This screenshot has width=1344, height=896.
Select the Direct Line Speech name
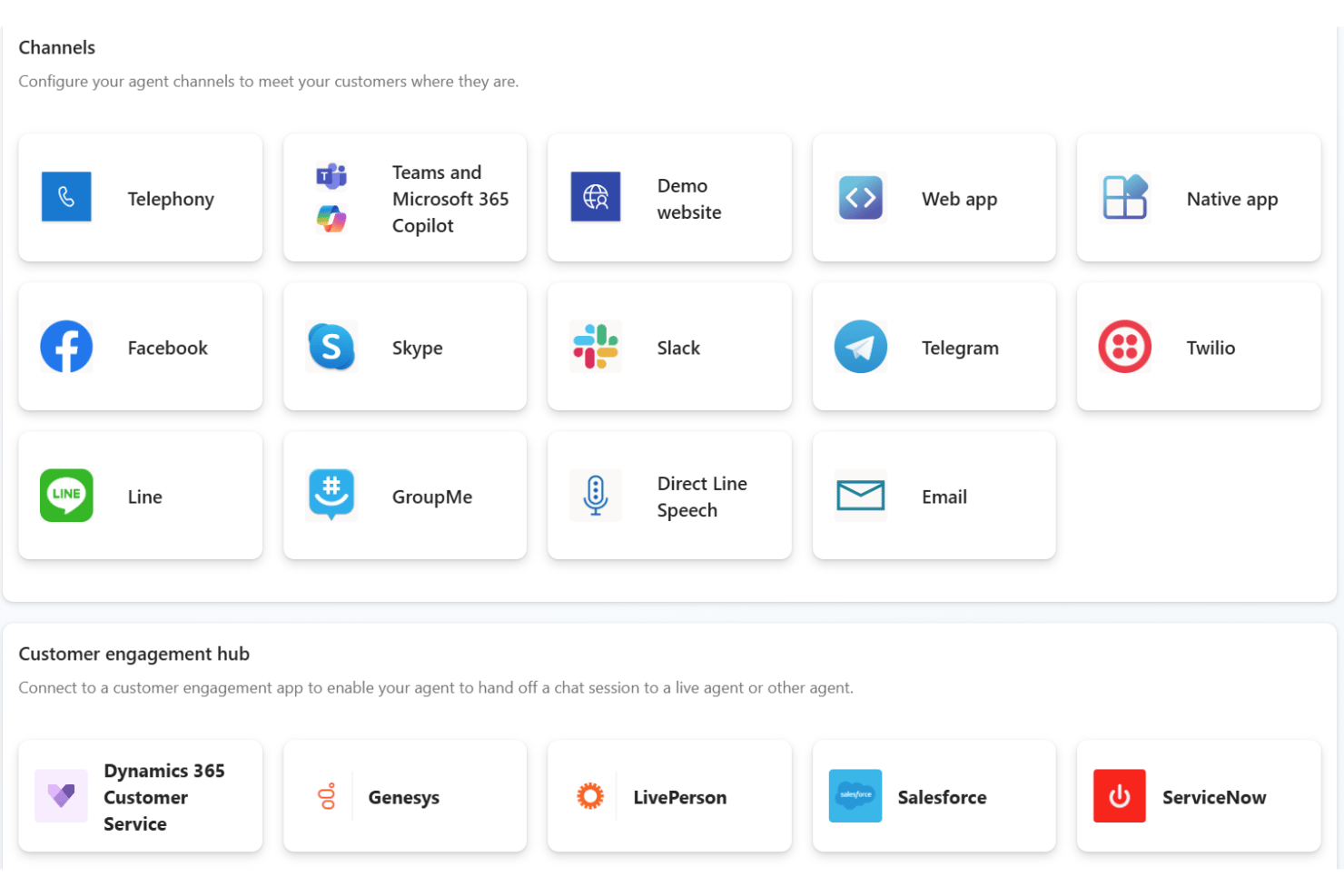point(702,497)
